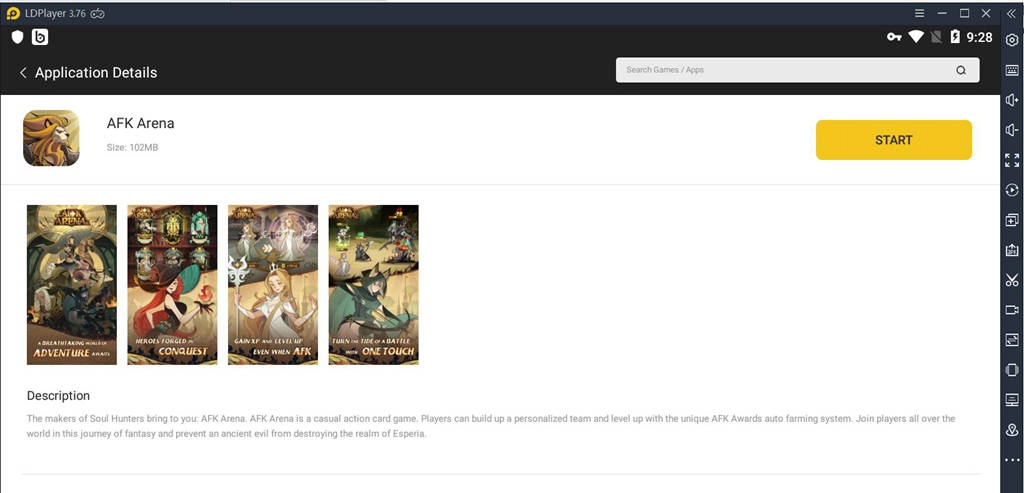Click the magnifier search icon

961,71
